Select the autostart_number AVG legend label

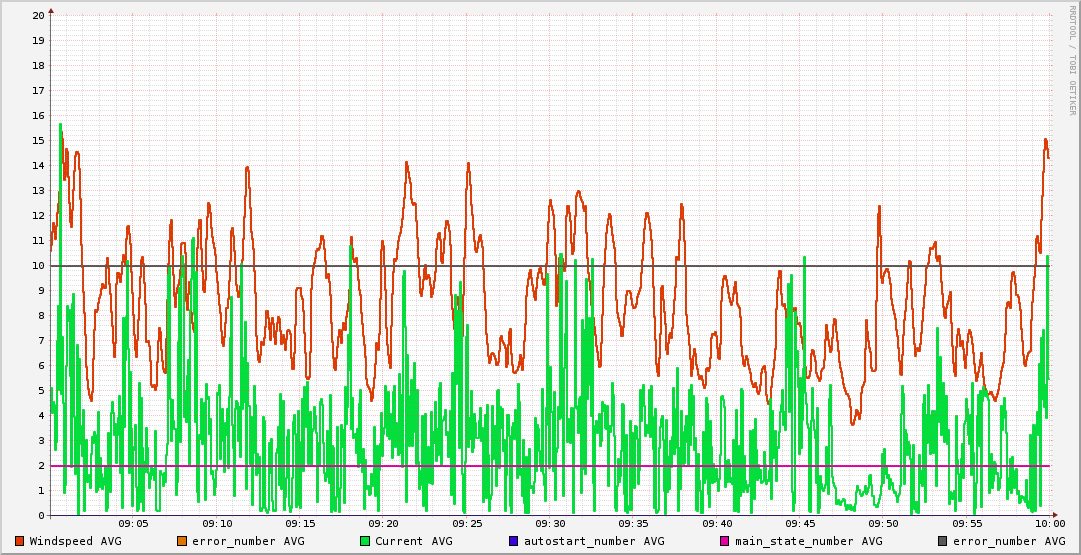tap(594, 541)
